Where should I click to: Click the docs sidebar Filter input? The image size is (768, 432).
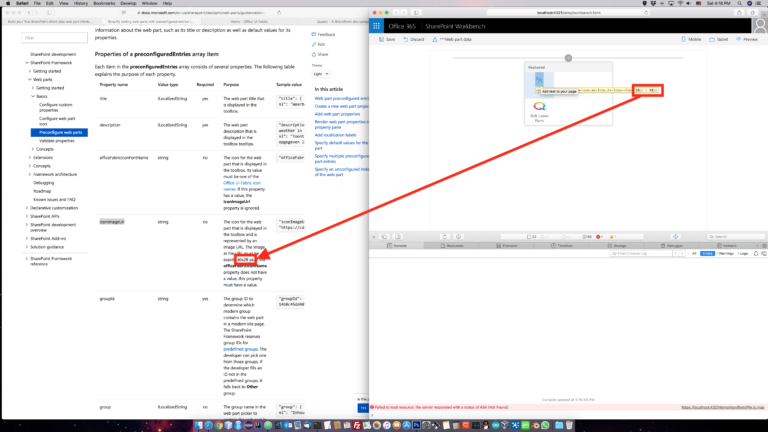coord(54,38)
